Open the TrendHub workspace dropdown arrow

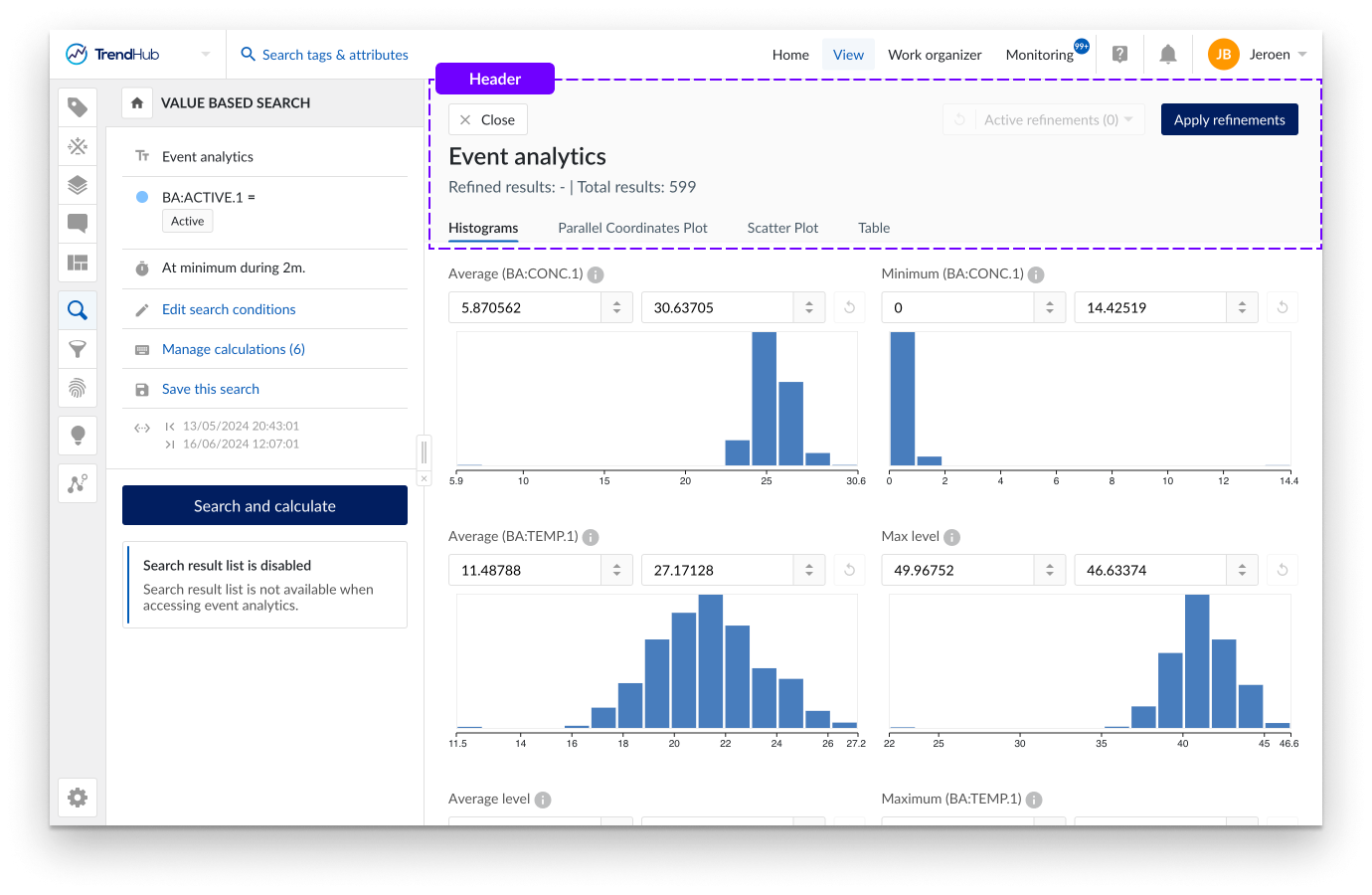click(205, 54)
